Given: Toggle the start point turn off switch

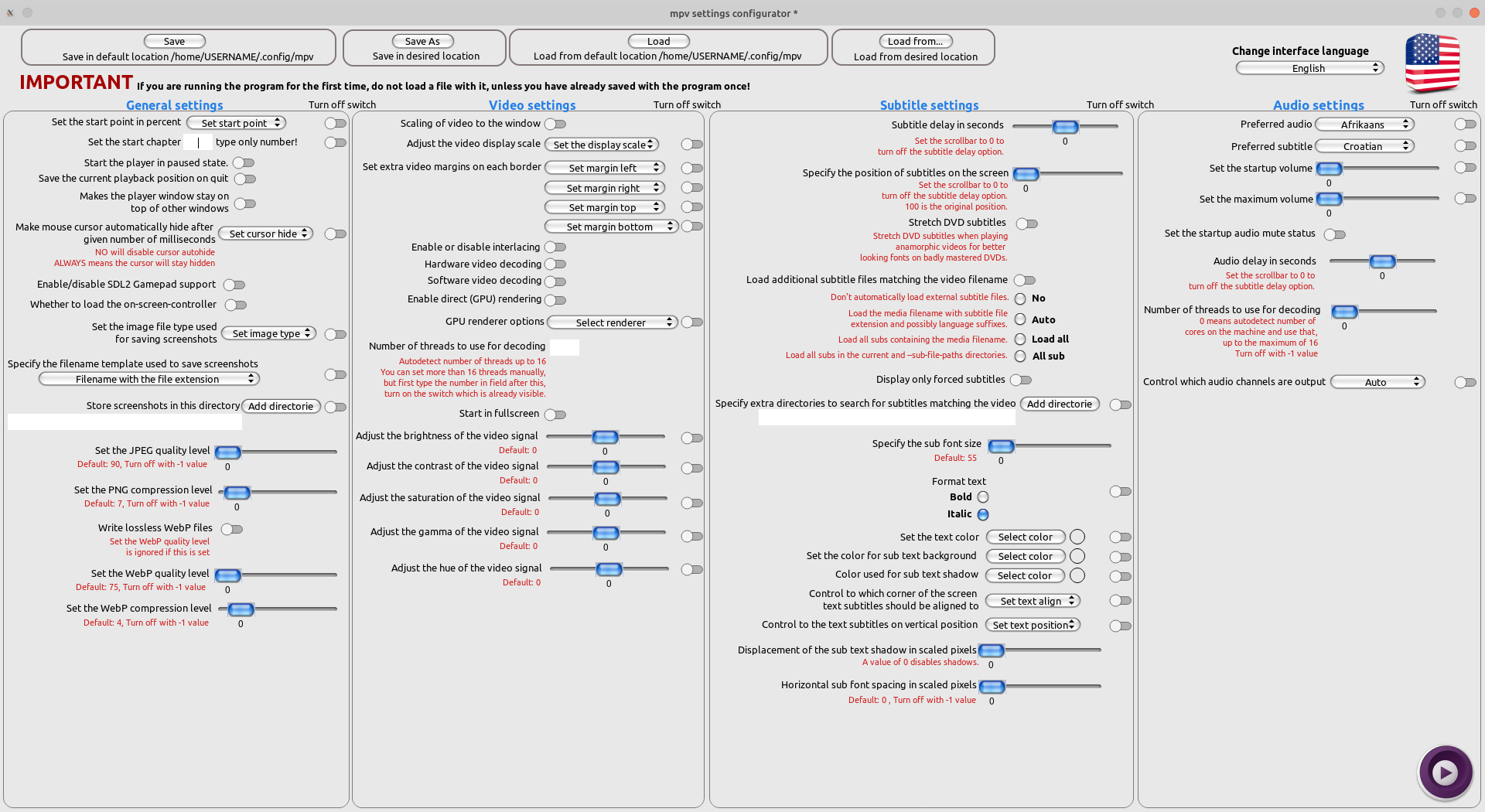Looking at the screenshot, I should click(x=336, y=123).
